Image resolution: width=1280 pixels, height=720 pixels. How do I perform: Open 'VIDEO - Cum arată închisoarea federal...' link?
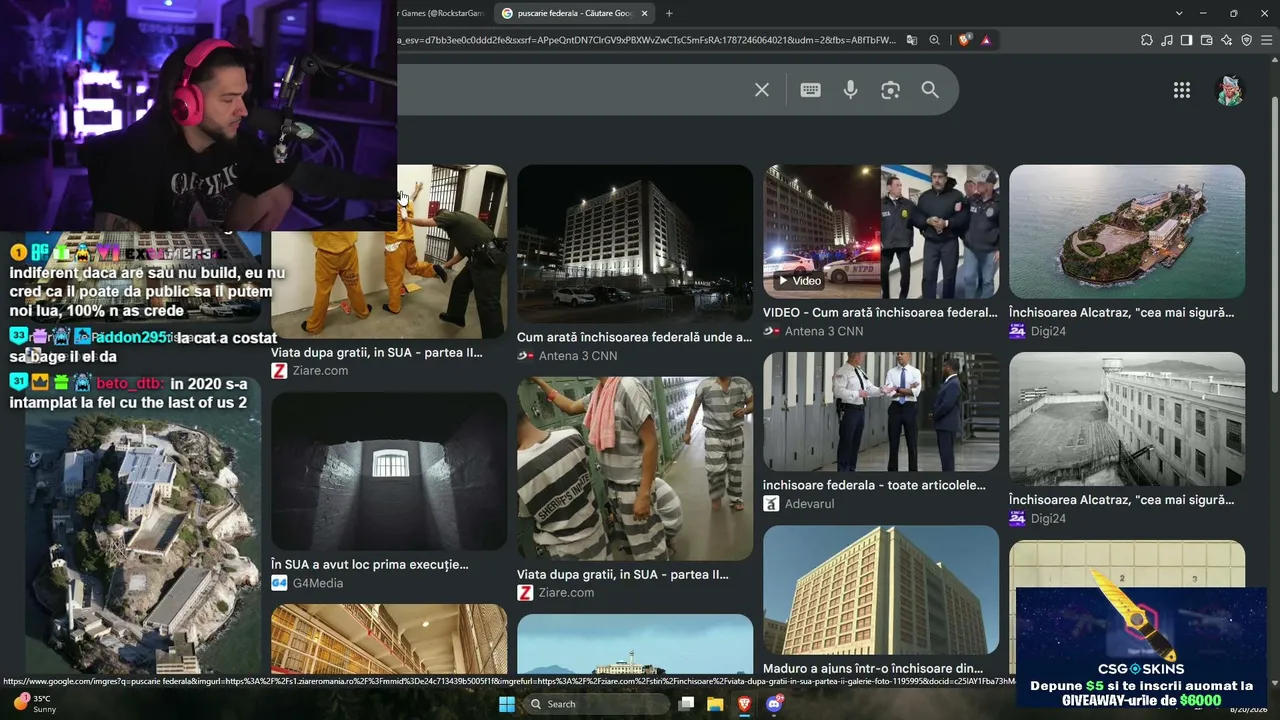[x=880, y=312]
